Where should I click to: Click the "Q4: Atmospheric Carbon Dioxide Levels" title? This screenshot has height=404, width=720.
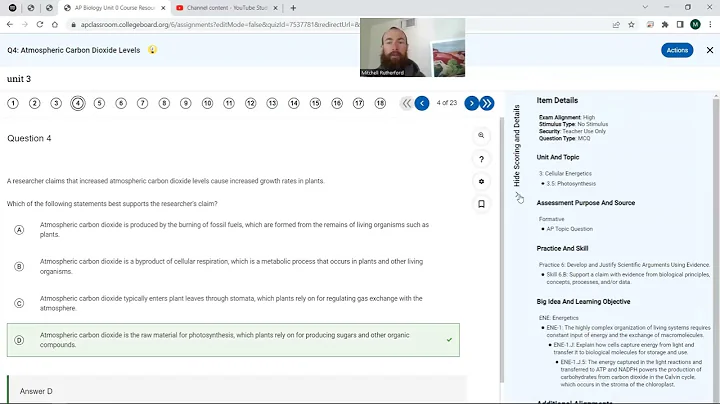pyautogui.click(x=73, y=50)
